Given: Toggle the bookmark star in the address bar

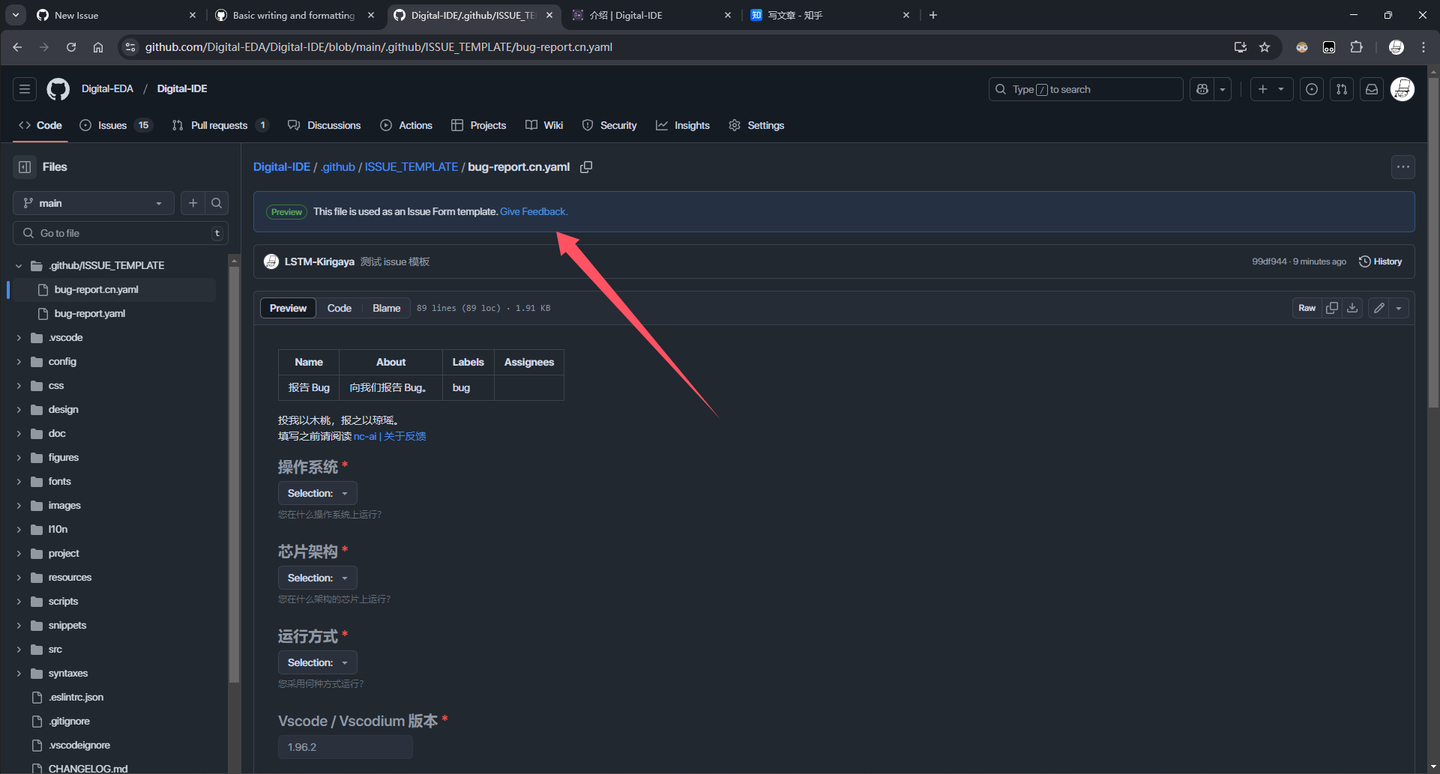Looking at the screenshot, I should pos(1266,46).
